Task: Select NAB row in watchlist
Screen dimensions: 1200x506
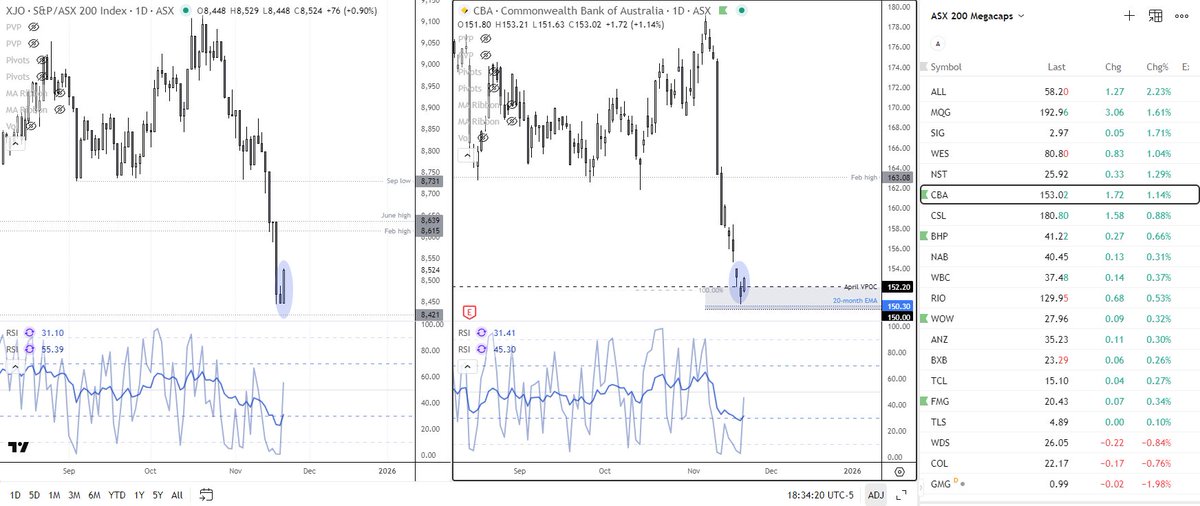Action: pos(1058,256)
